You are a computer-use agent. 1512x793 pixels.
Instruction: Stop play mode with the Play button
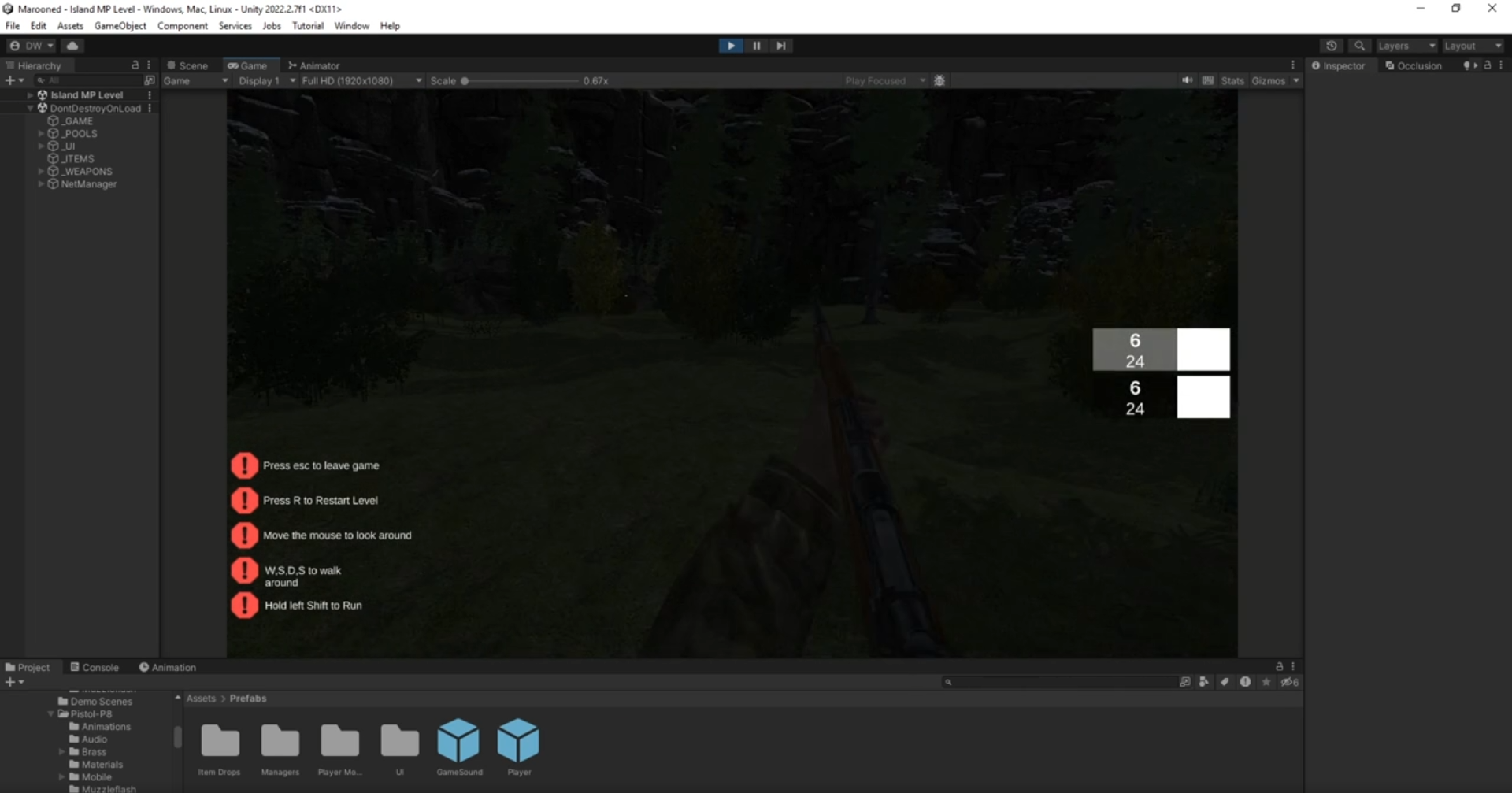pos(731,46)
